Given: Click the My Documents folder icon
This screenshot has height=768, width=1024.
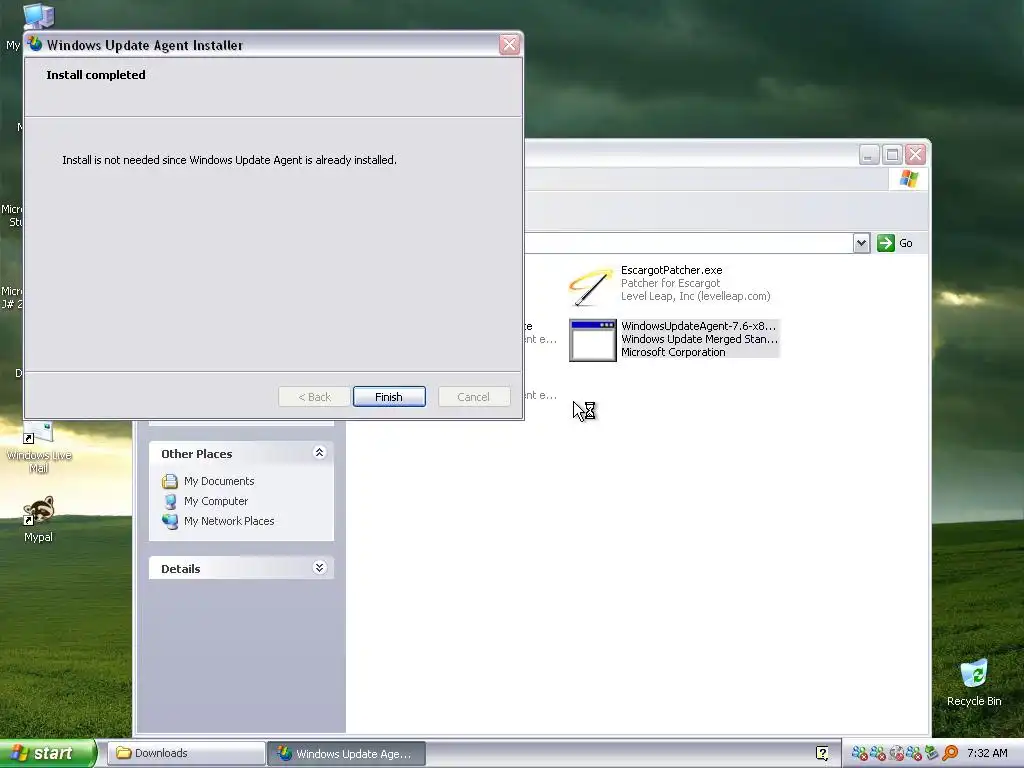Looking at the screenshot, I should tap(170, 481).
